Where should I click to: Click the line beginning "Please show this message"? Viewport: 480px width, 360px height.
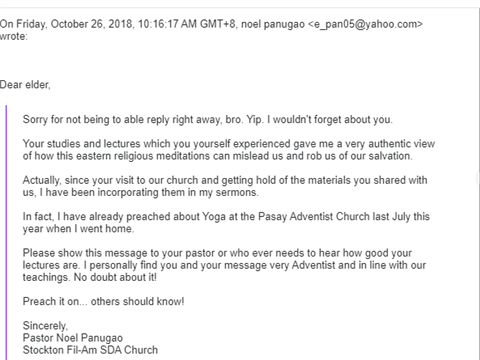coord(217,253)
